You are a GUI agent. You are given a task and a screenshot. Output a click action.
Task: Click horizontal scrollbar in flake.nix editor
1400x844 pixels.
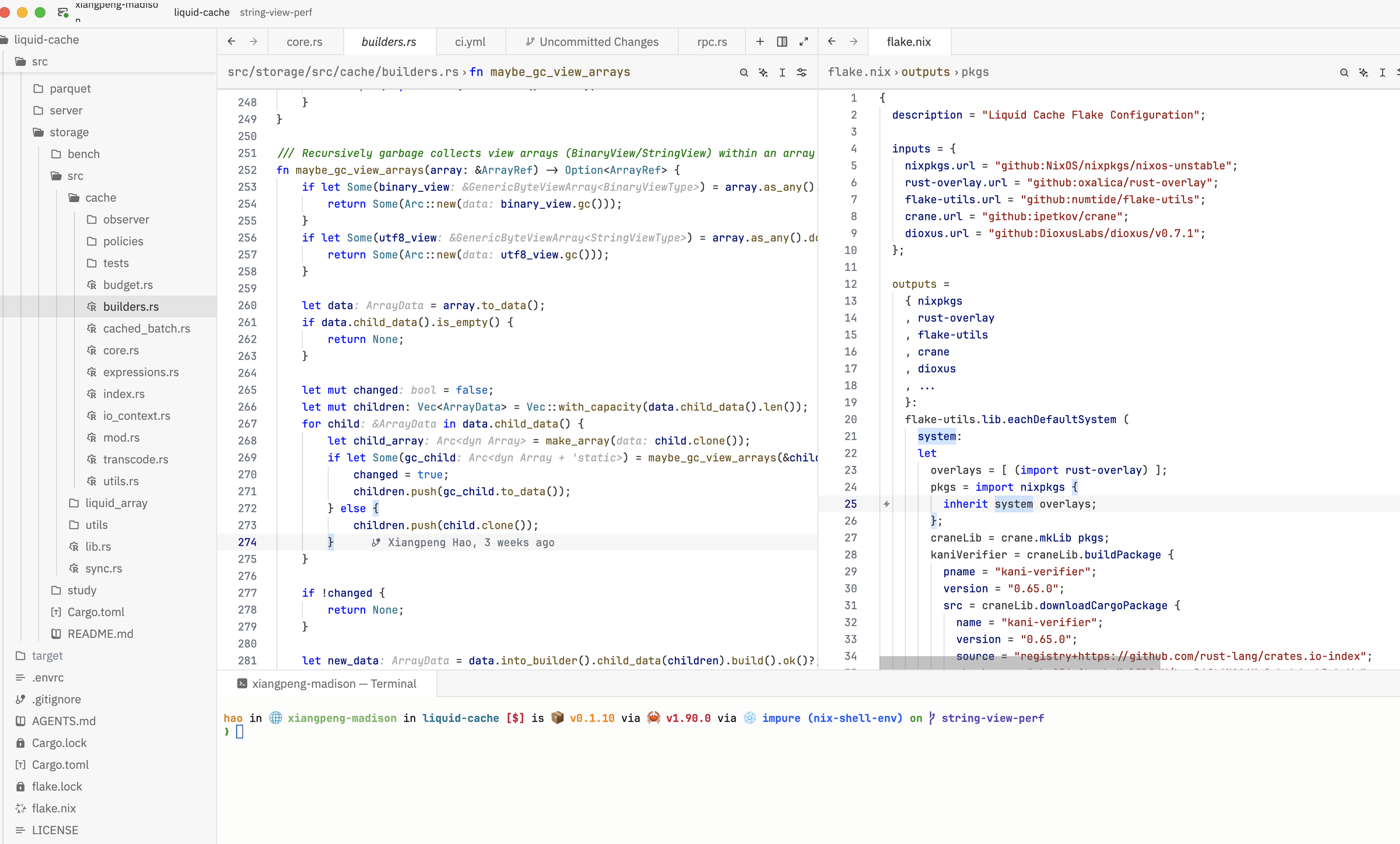pos(1019,663)
